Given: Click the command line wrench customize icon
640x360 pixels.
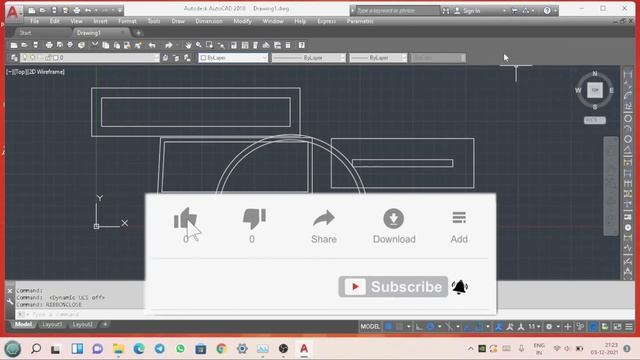Looking at the screenshot, I should (x=10, y=302).
